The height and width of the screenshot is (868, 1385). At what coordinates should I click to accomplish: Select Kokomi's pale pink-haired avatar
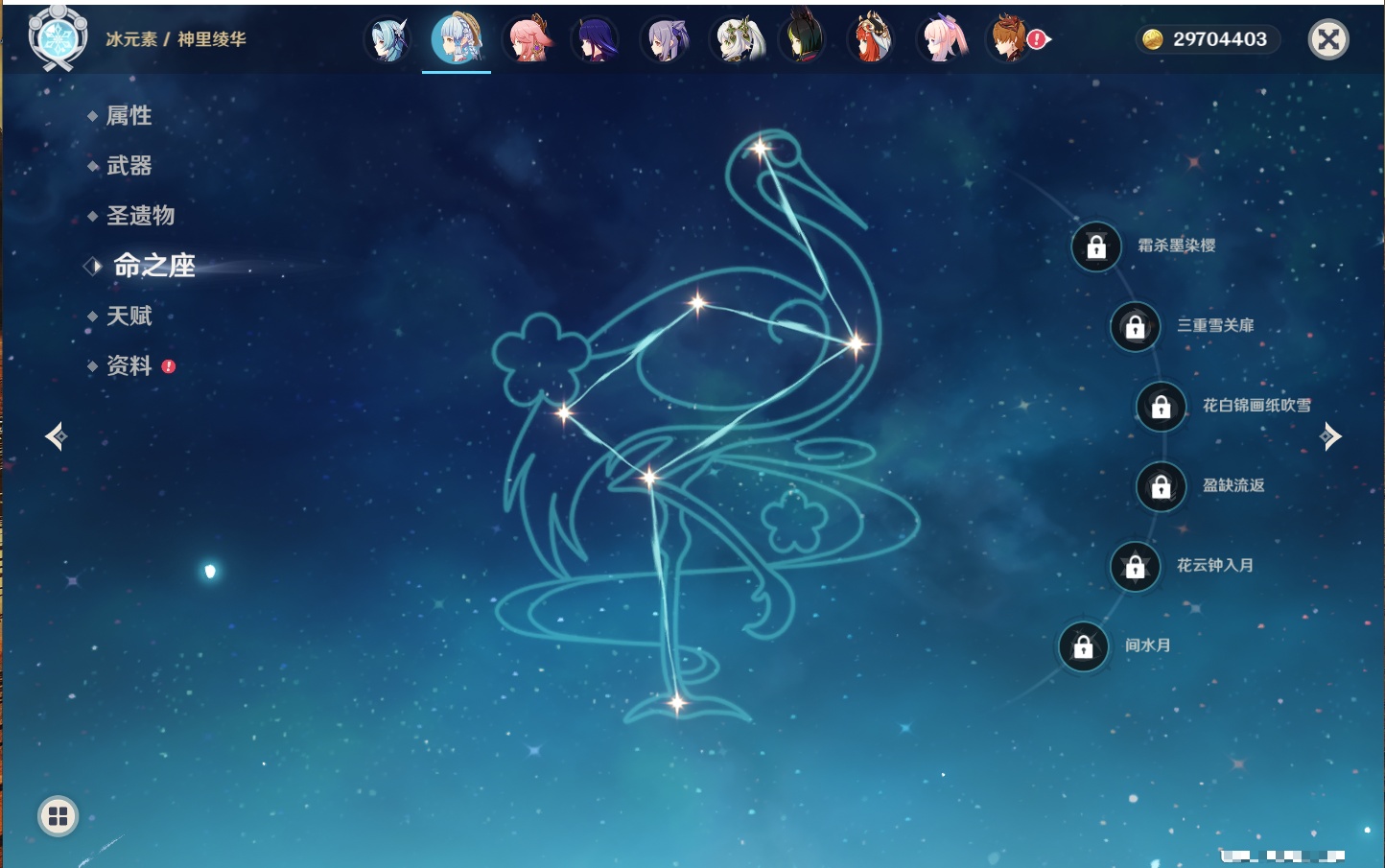pos(941,40)
